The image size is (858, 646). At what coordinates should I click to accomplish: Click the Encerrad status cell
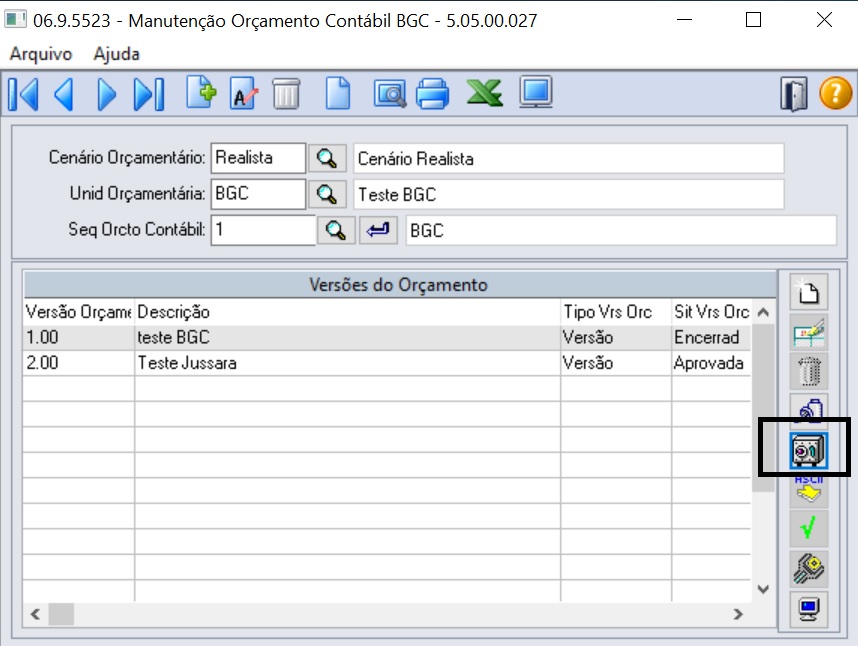(x=711, y=337)
